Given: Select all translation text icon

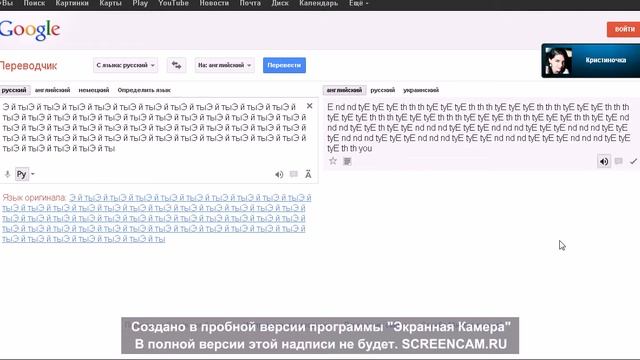Looking at the screenshot, I should (x=347, y=161).
